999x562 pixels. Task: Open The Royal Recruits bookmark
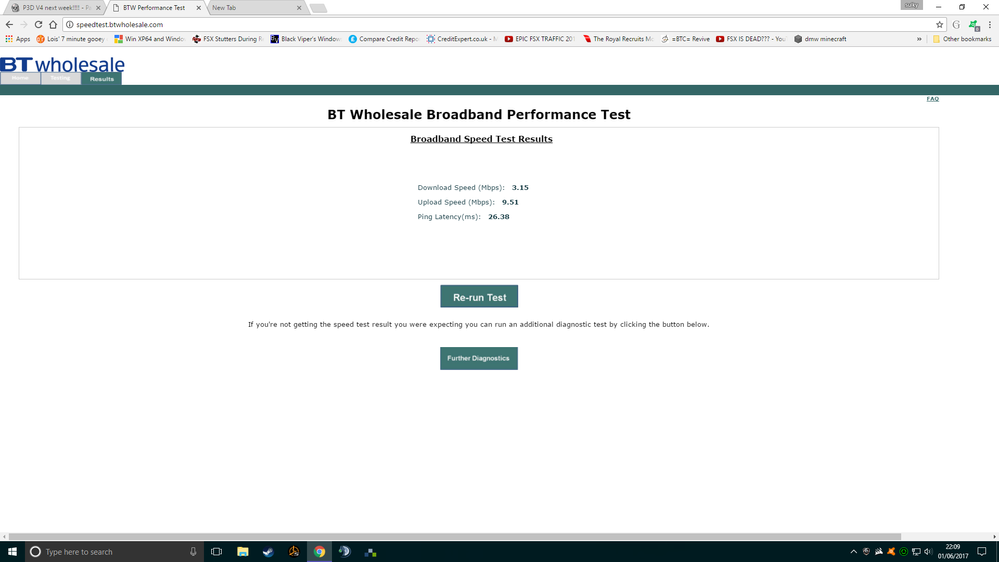click(x=617, y=39)
